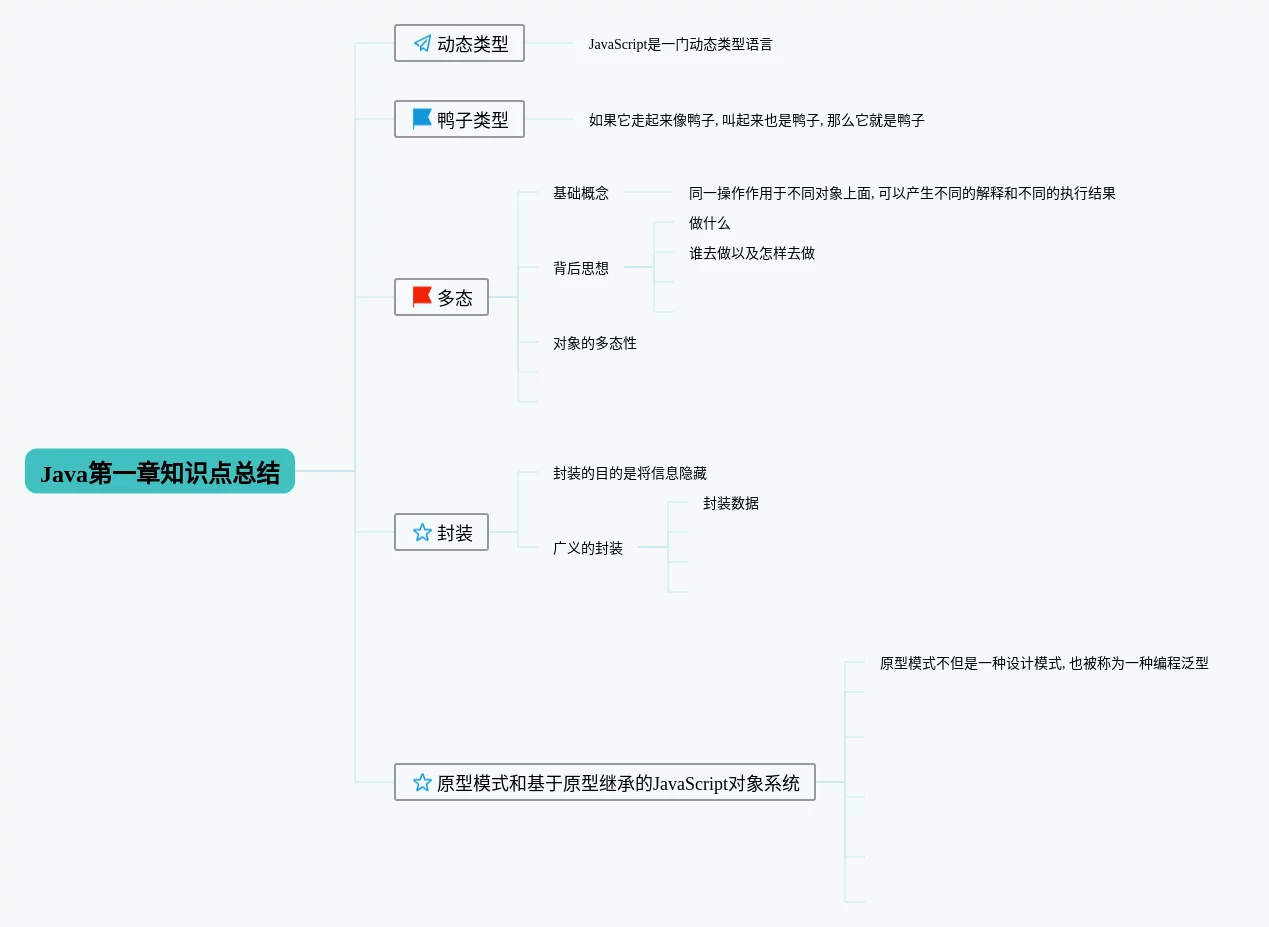Click the text 如果它走起来像鸭子
Viewport: 1269px width, 927px height.
pos(652,120)
